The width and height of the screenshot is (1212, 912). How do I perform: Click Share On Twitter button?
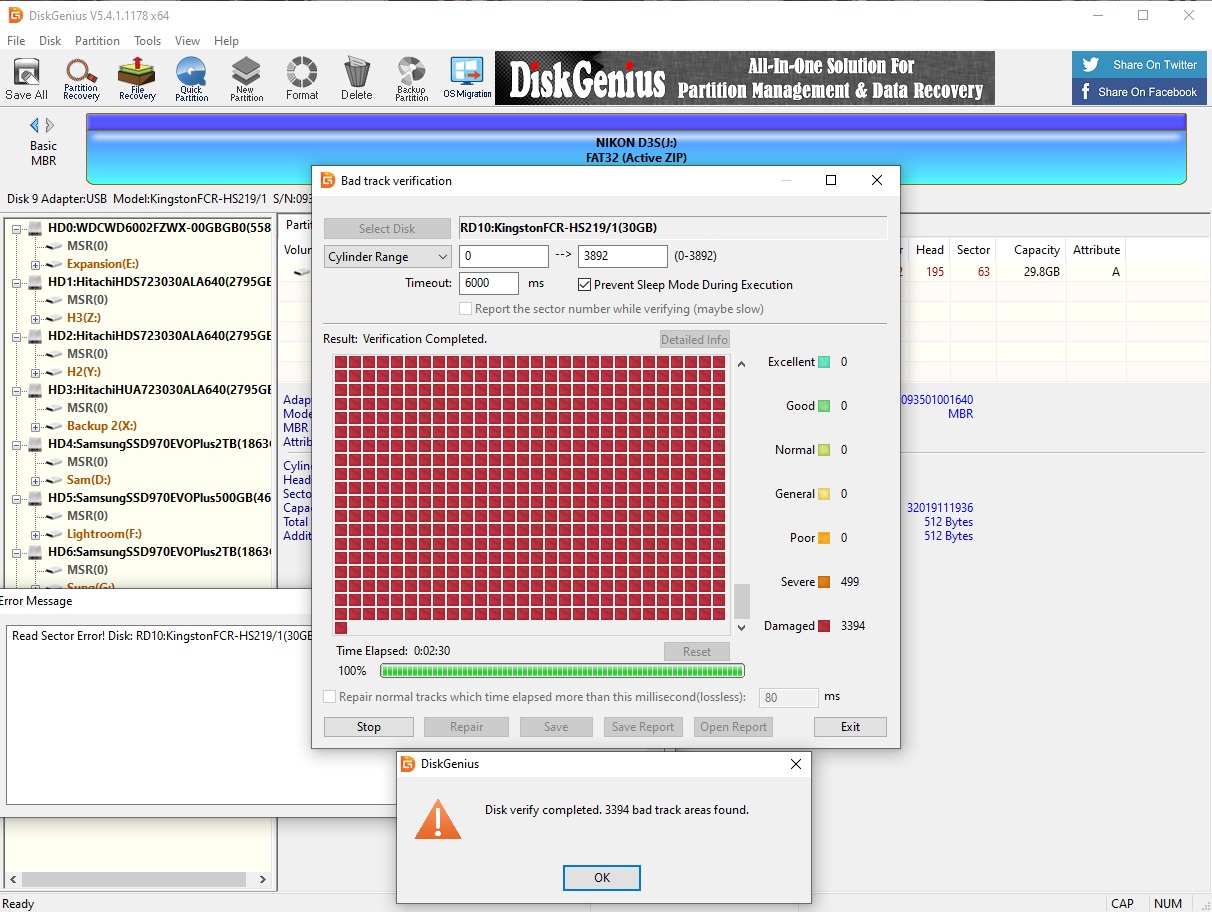tap(1140, 65)
